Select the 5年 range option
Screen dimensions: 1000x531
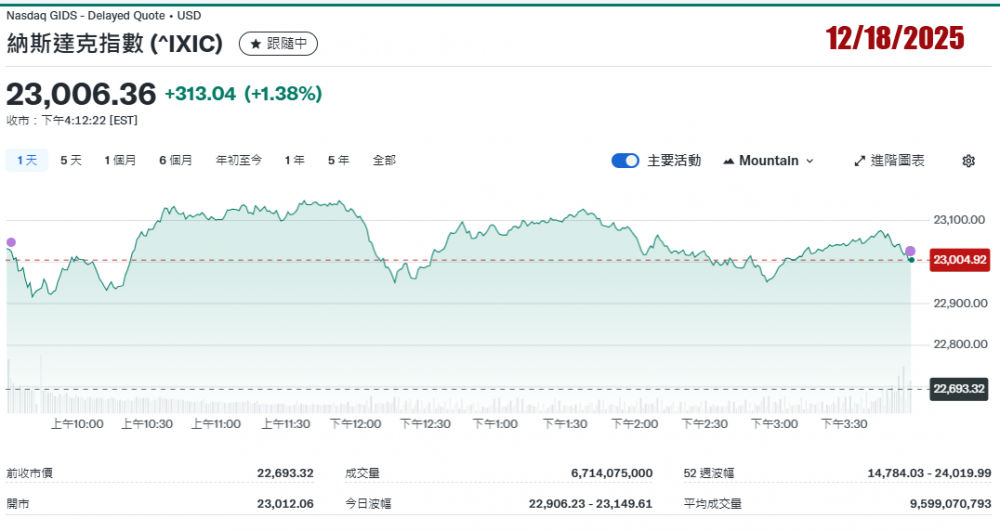338,160
